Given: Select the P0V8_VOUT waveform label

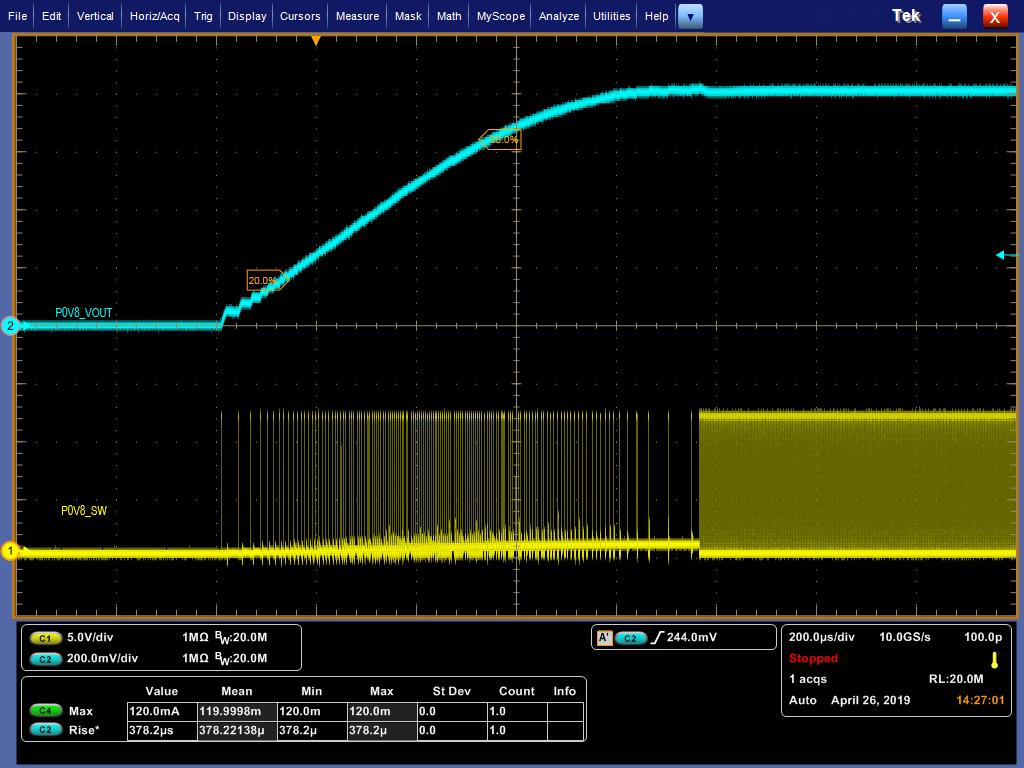Looking at the screenshot, I should [x=84, y=313].
